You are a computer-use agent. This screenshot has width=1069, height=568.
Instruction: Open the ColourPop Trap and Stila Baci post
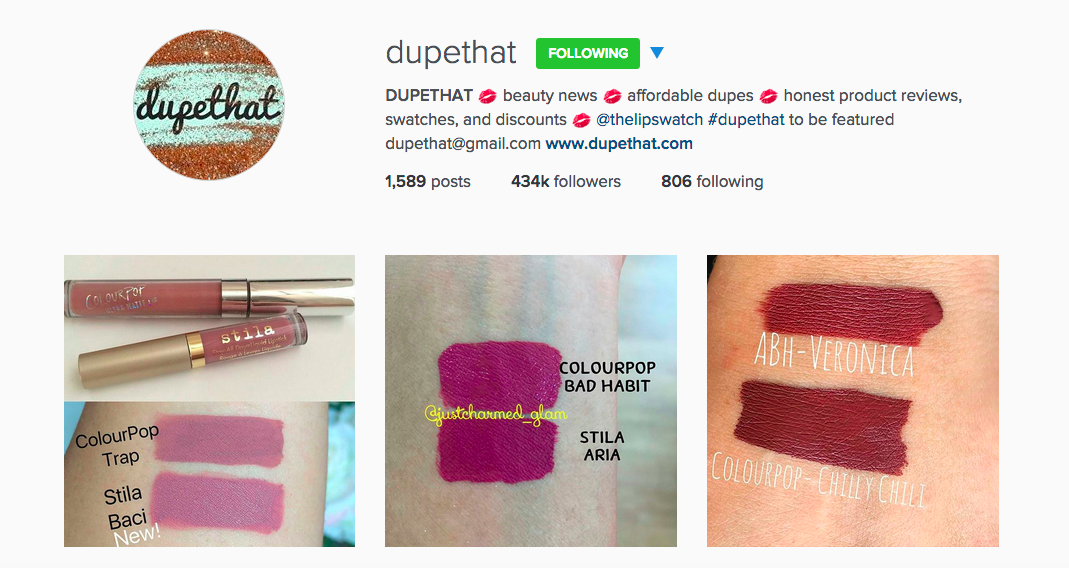[x=209, y=401]
